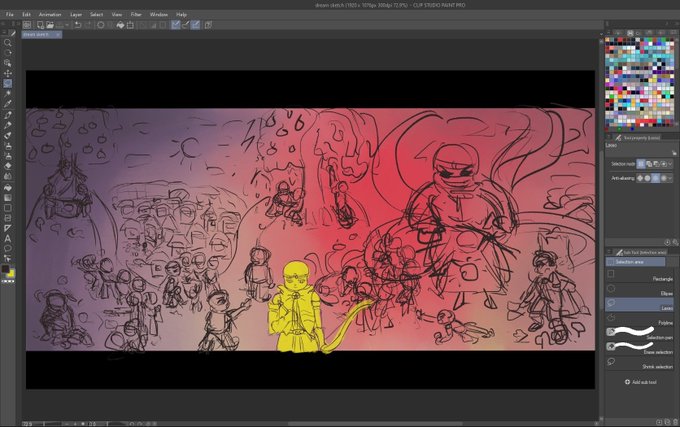Select the Ruler tool in toolbox
The image size is (680, 427).
tap(7, 228)
